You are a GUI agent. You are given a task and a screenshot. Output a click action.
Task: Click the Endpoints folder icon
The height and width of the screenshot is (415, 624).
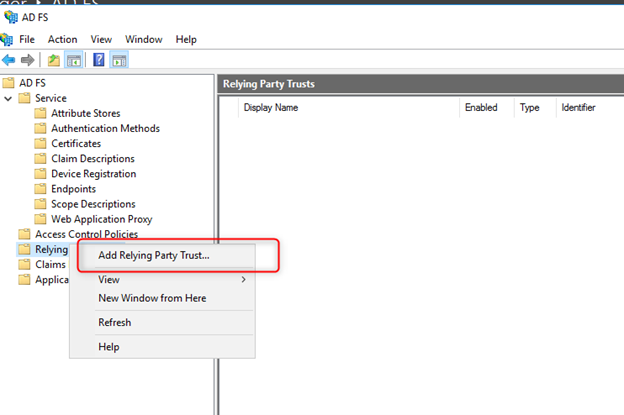(x=40, y=189)
